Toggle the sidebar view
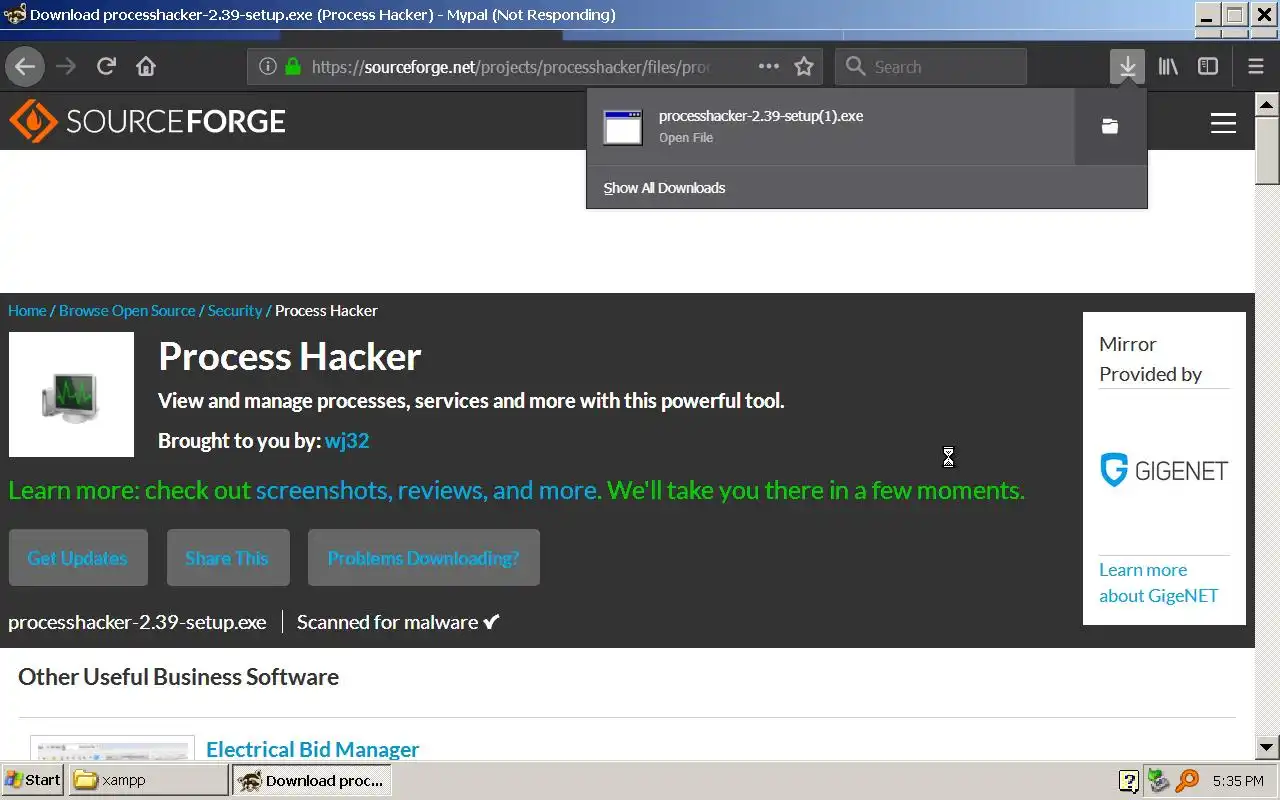Image resolution: width=1280 pixels, height=800 pixels. pos(1208,67)
